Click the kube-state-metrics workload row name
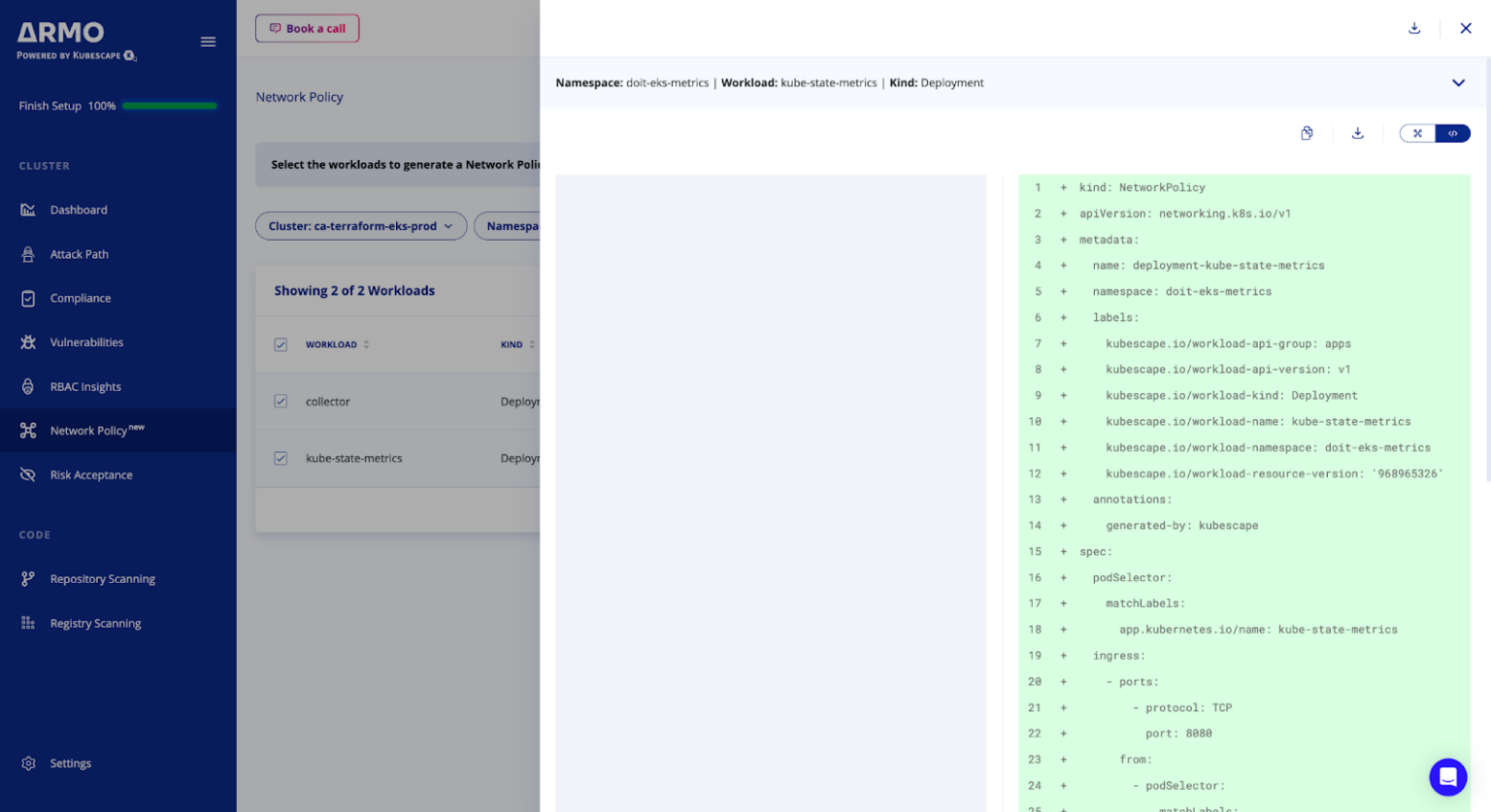1491x812 pixels. click(x=353, y=458)
